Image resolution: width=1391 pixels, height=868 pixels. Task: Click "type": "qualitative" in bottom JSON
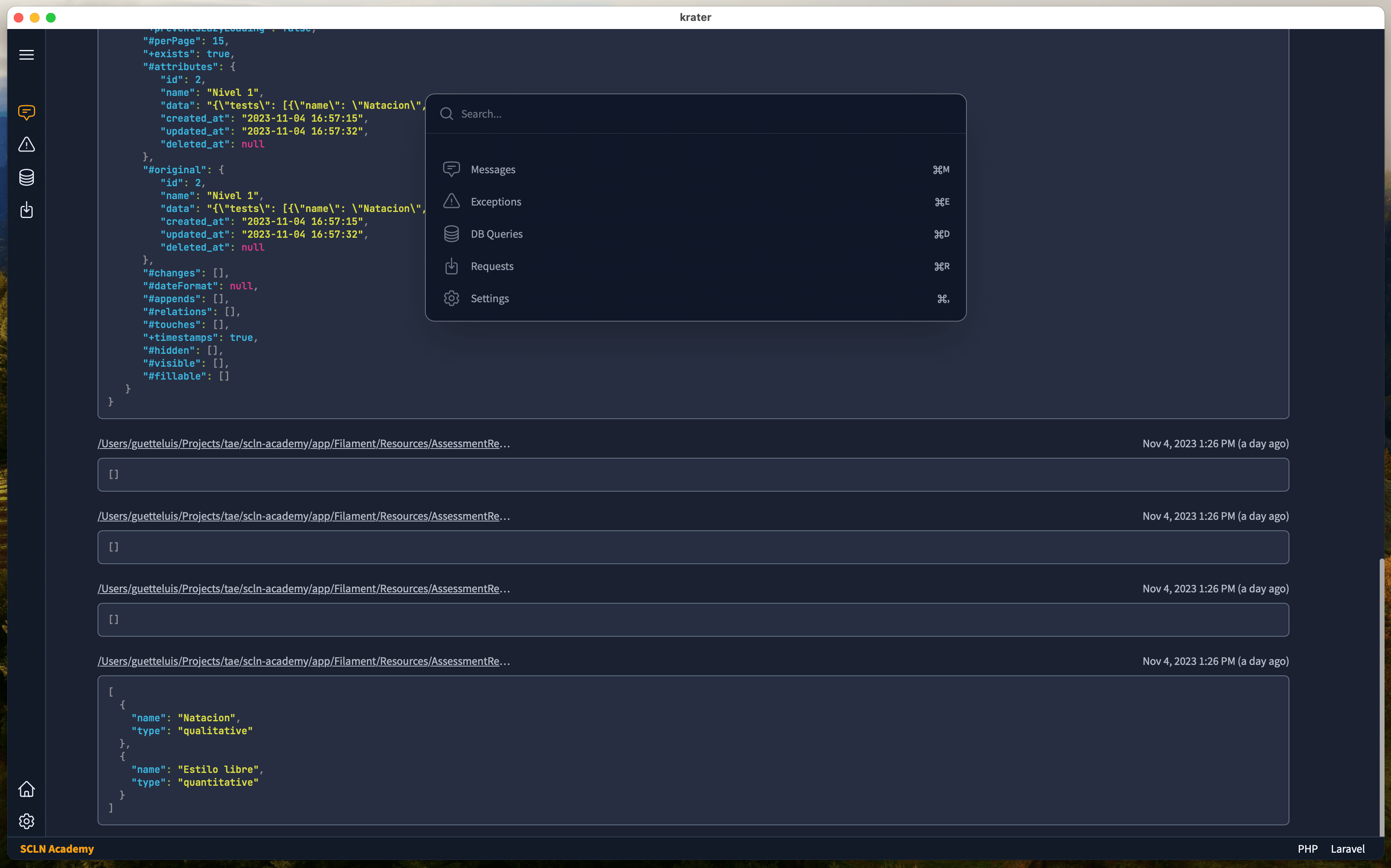click(x=192, y=730)
